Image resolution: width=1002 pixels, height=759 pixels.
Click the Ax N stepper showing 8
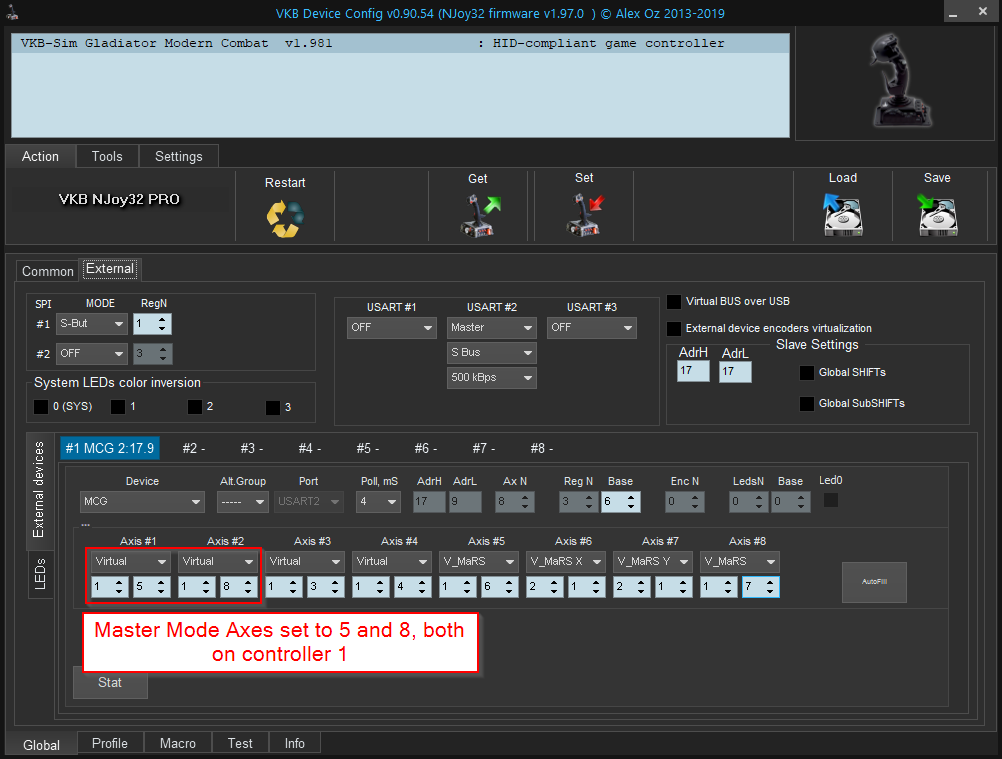[x=514, y=502]
